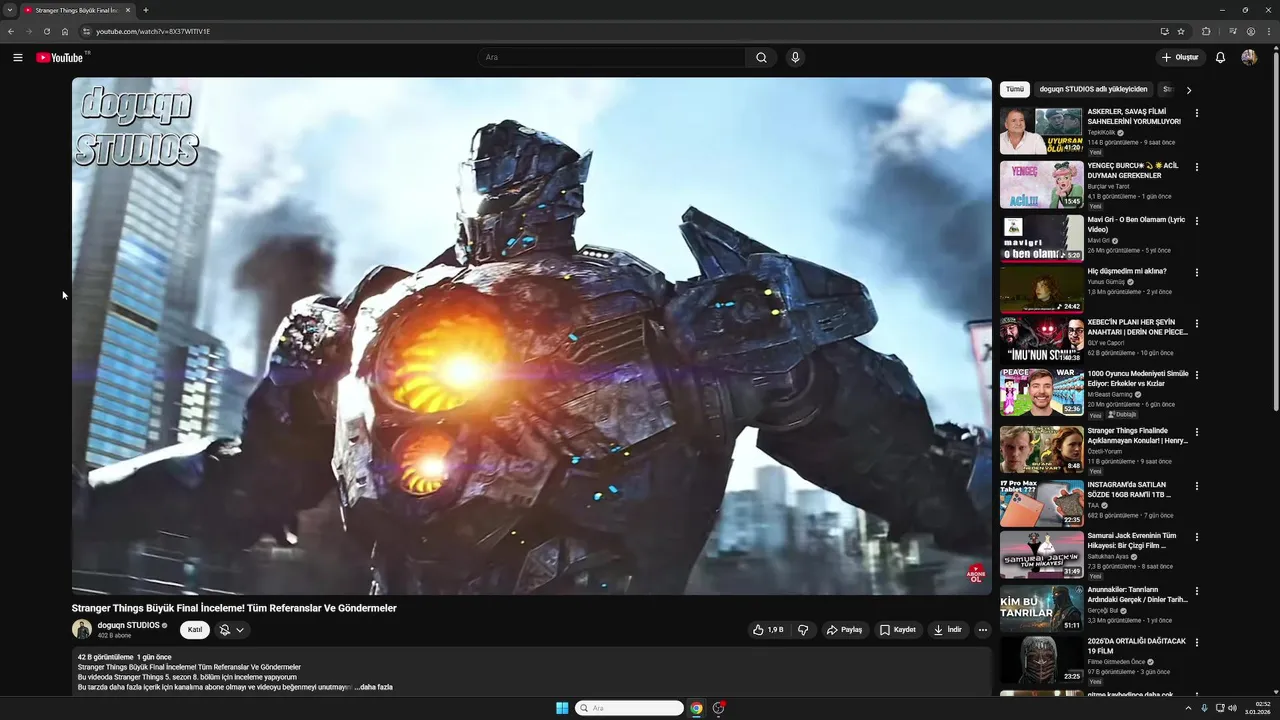Open options for Samurai Jack video
Viewport: 1280px width, 720px height.
[x=1196, y=537]
